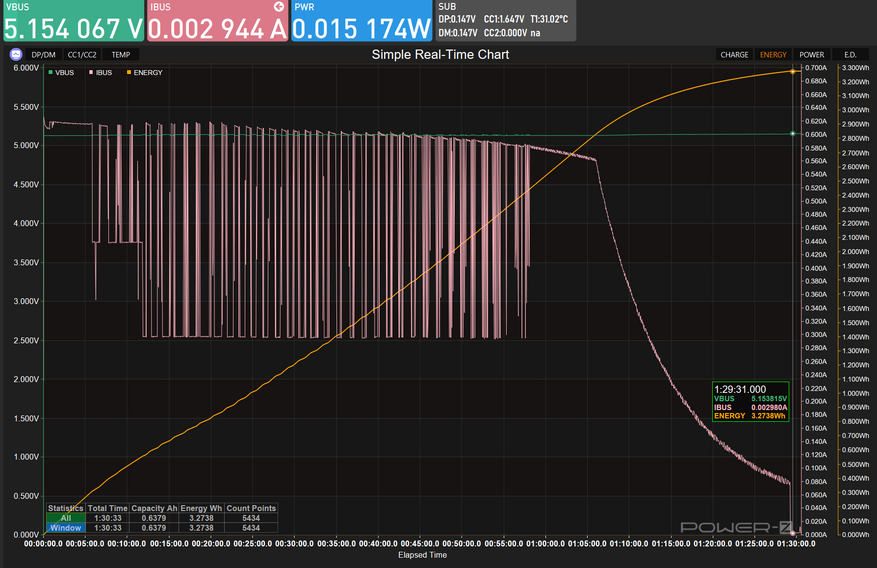Select the All row in Statistics table
This screenshot has height=568, width=877.
(x=65, y=518)
